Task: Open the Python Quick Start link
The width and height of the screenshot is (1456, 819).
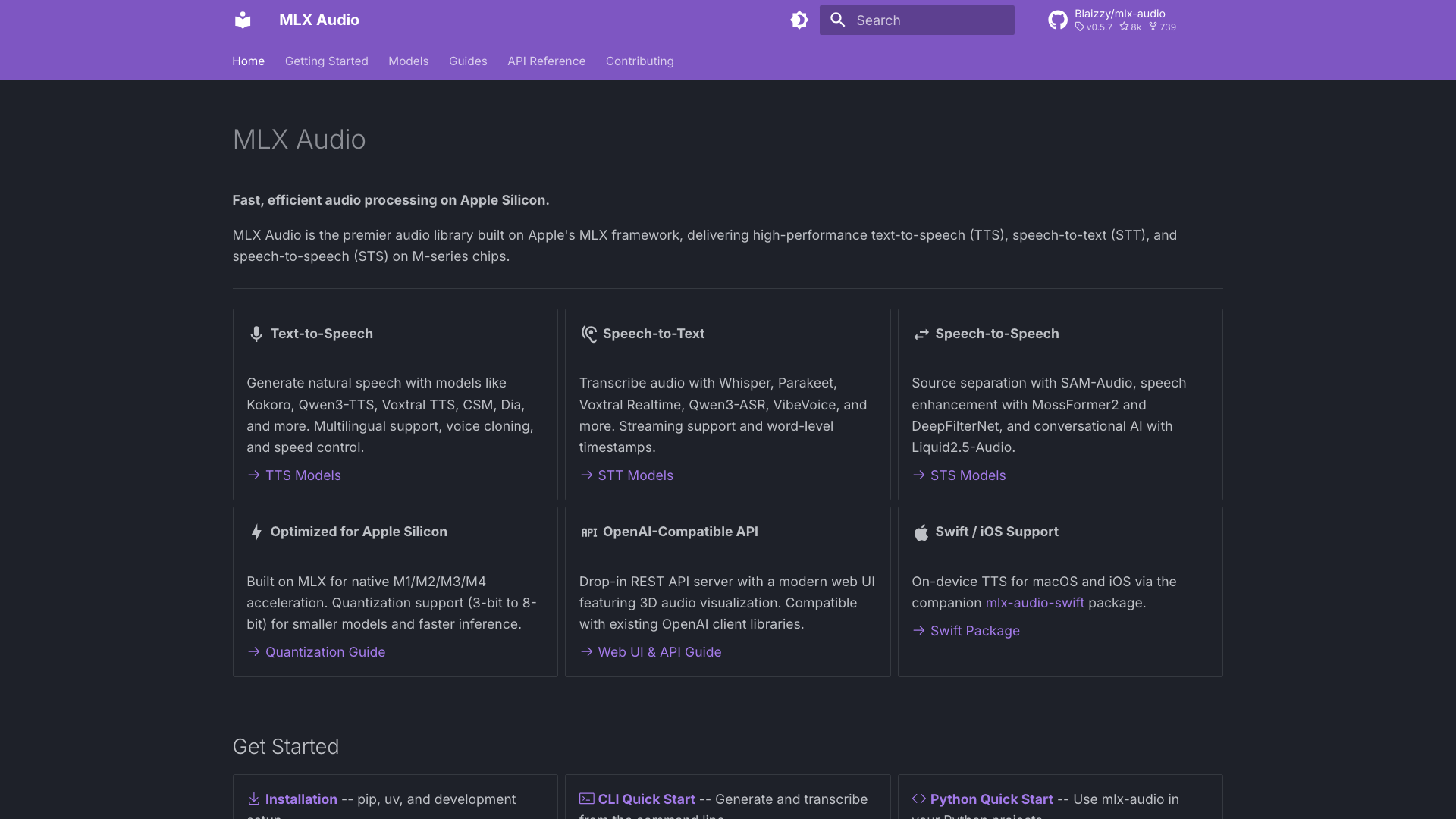Action: (991, 799)
